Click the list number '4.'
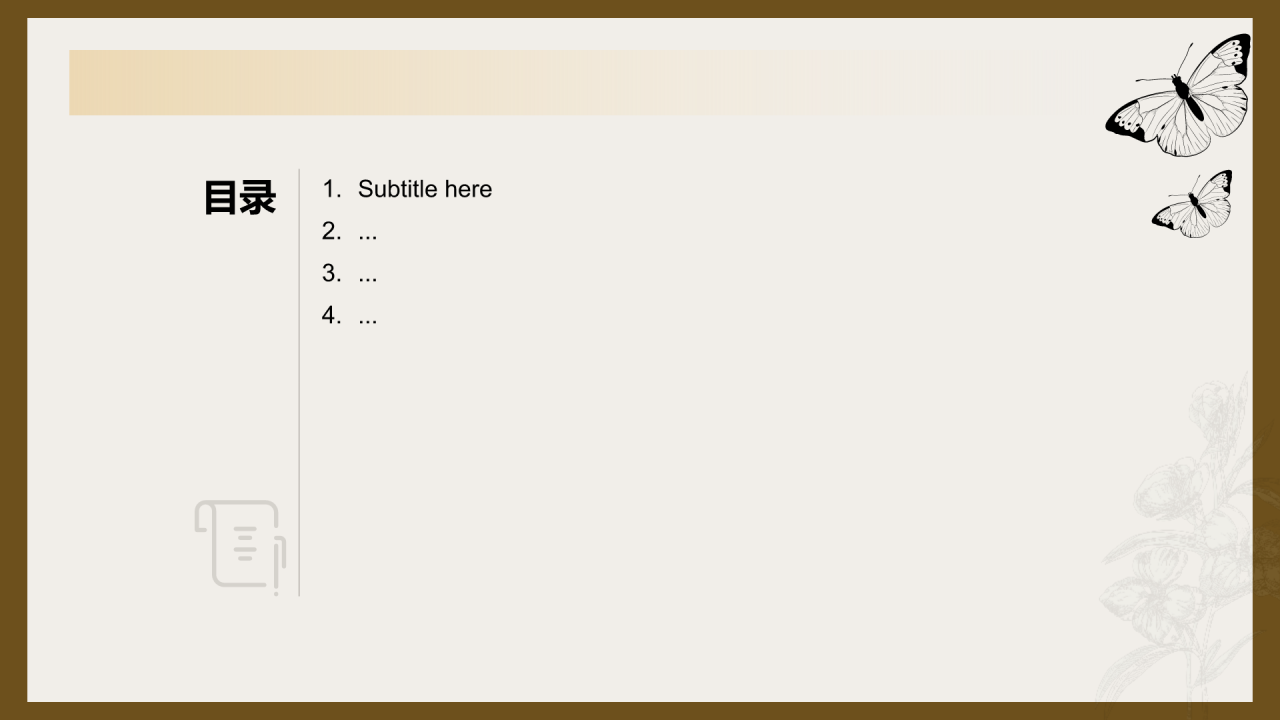This screenshot has height=720, width=1280. coord(332,315)
